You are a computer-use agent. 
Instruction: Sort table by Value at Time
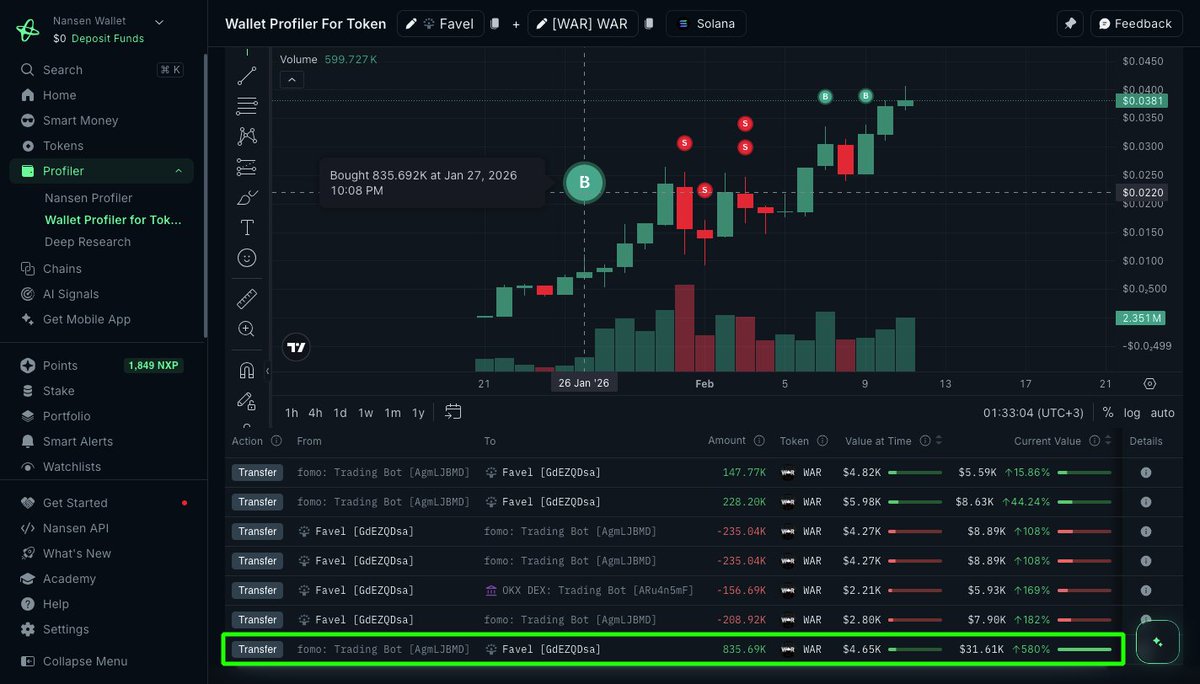point(939,441)
